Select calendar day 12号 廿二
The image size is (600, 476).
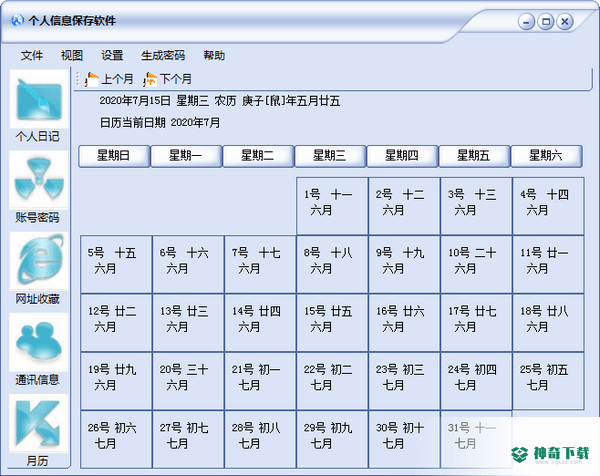pos(116,323)
